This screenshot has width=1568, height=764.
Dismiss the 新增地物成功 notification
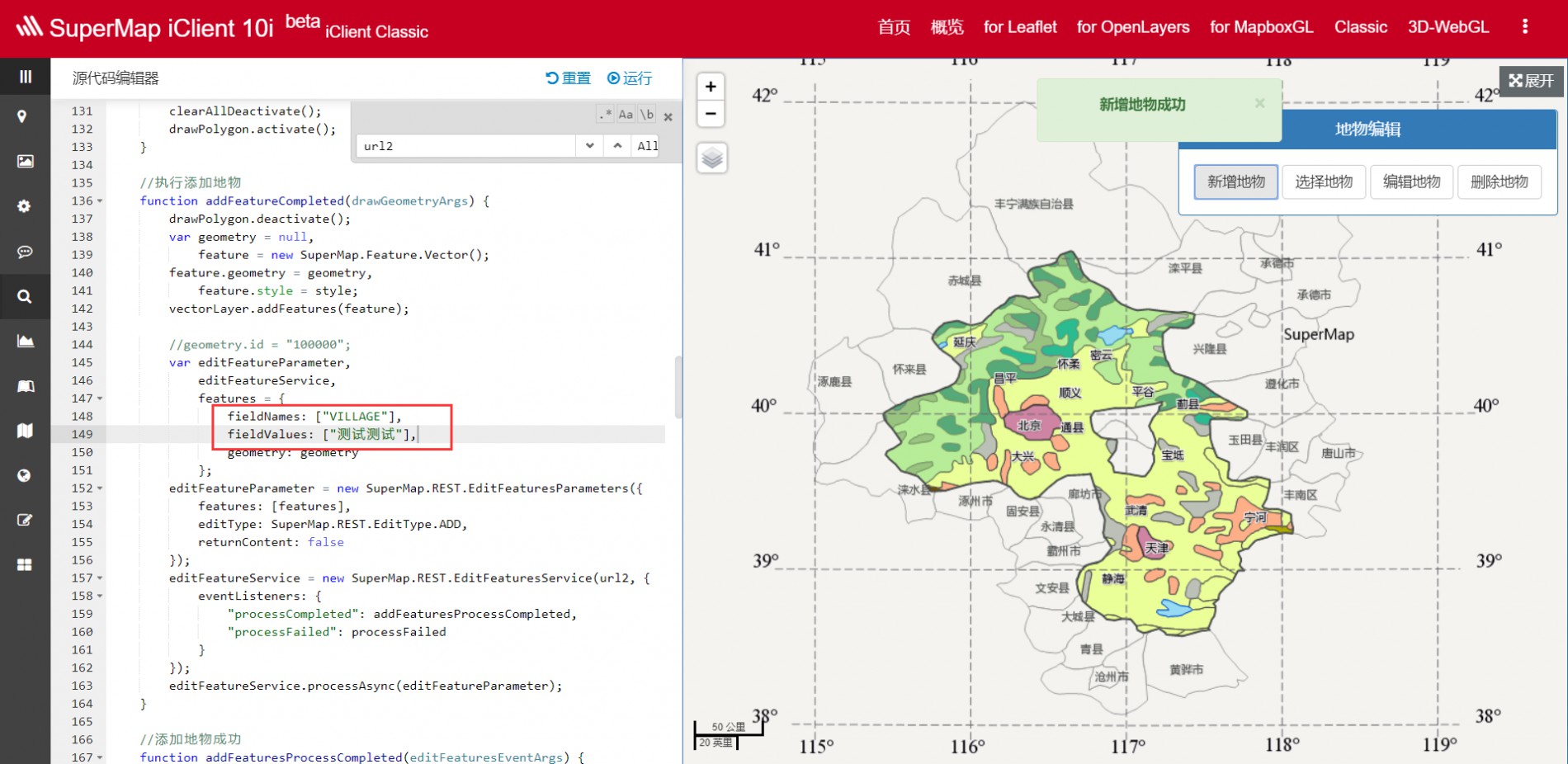(x=1259, y=103)
